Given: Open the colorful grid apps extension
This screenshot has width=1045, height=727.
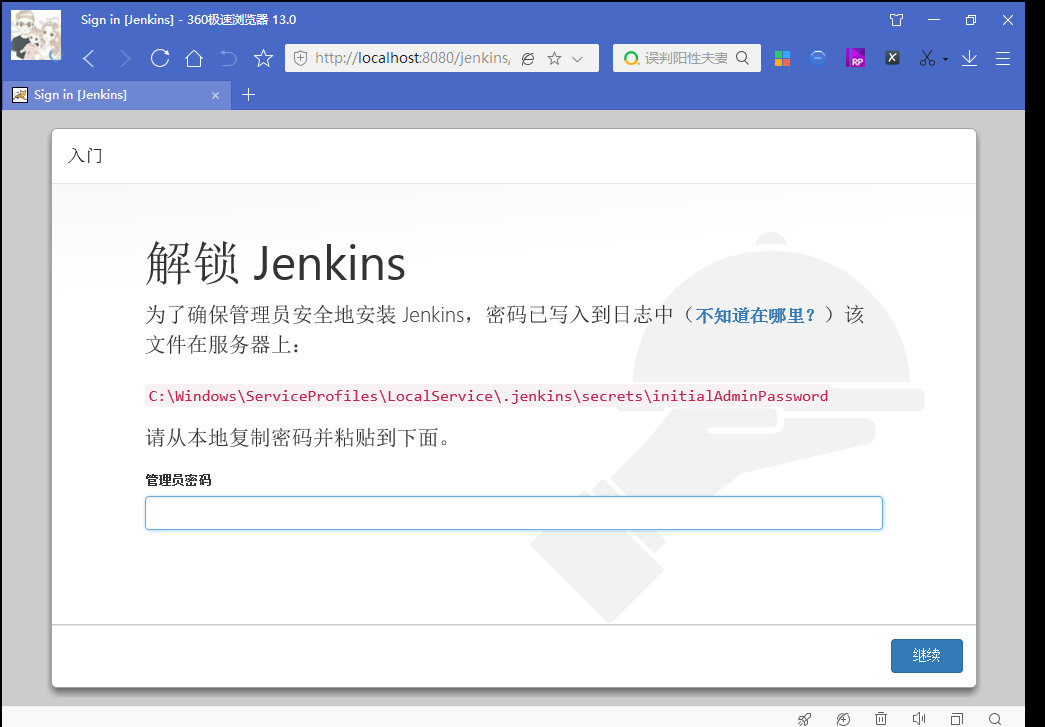Looking at the screenshot, I should 782,59.
